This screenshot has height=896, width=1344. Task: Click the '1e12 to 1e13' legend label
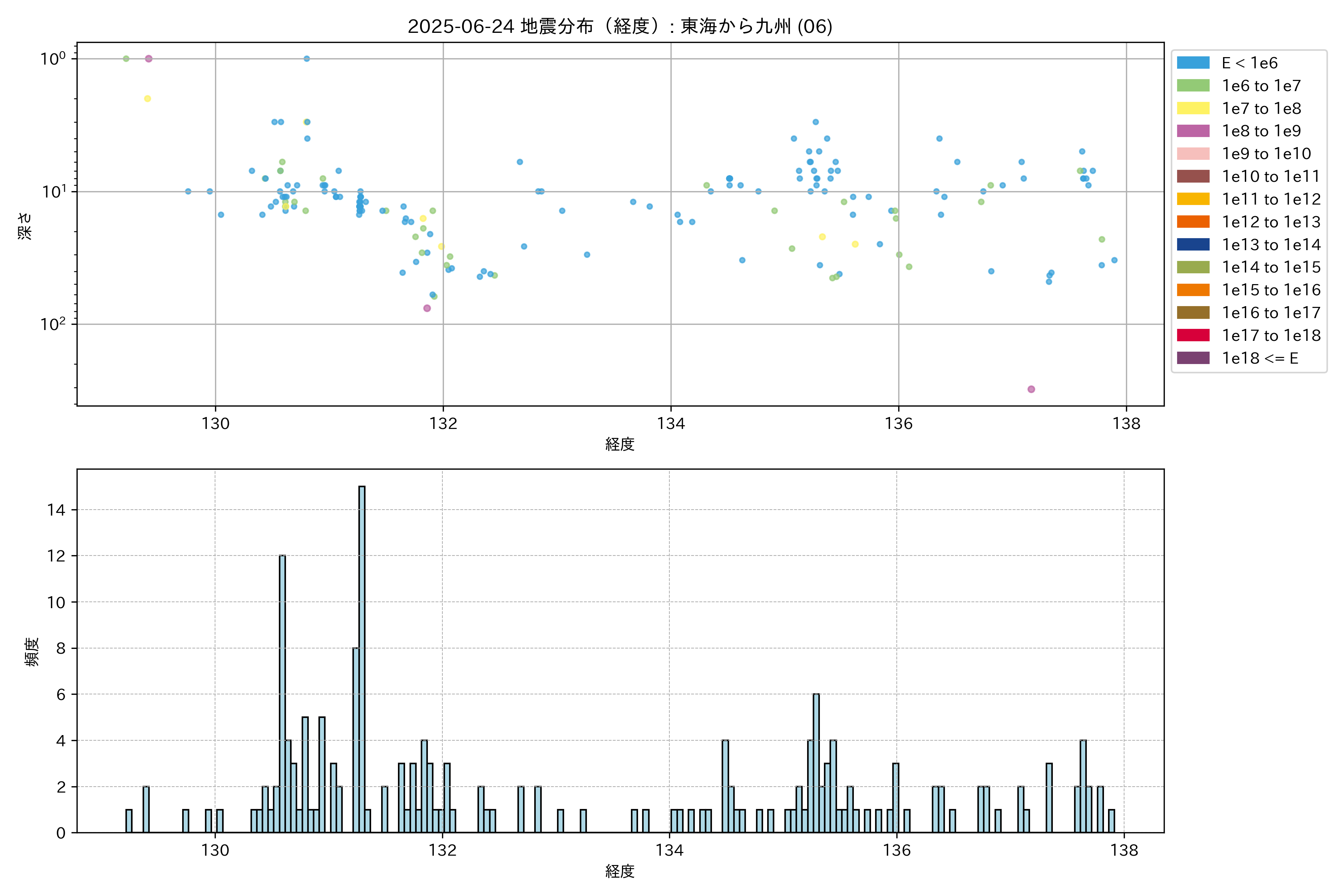(1271, 222)
